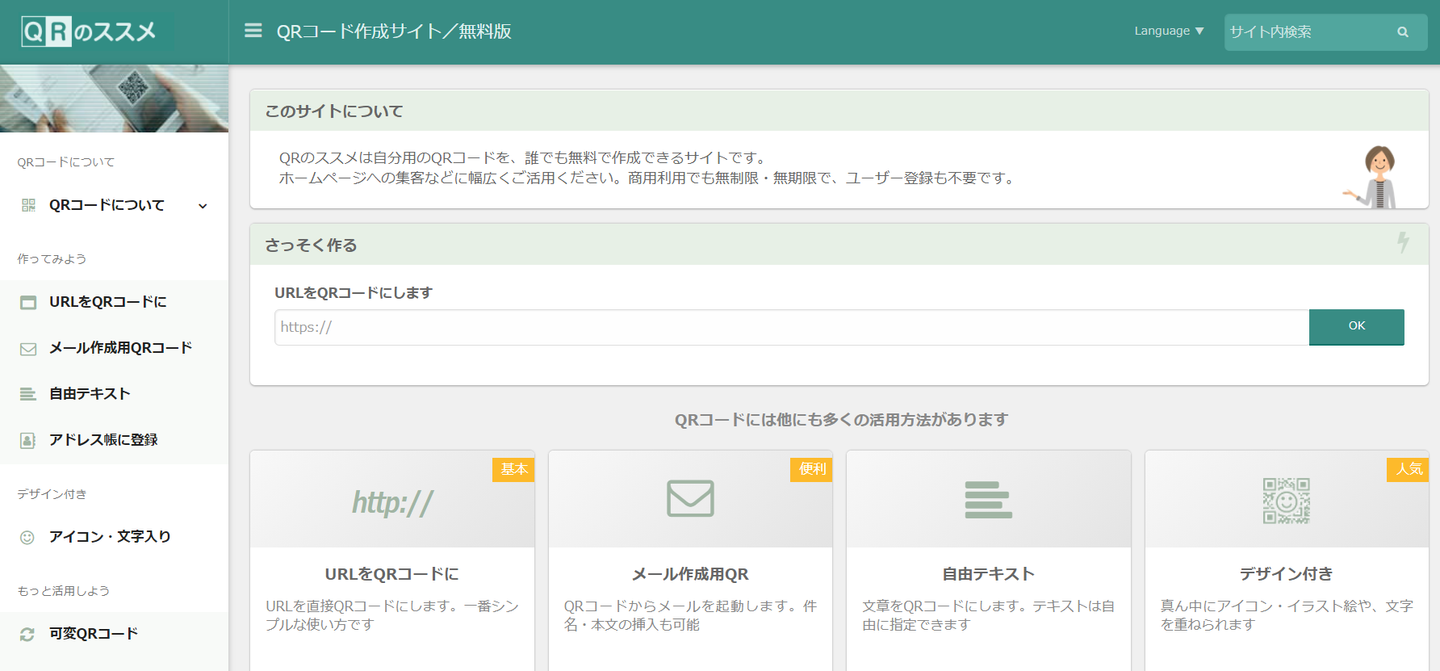Click the URLをQRコードに card title
This screenshot has width=1440, height=671.
coord(392,574)
